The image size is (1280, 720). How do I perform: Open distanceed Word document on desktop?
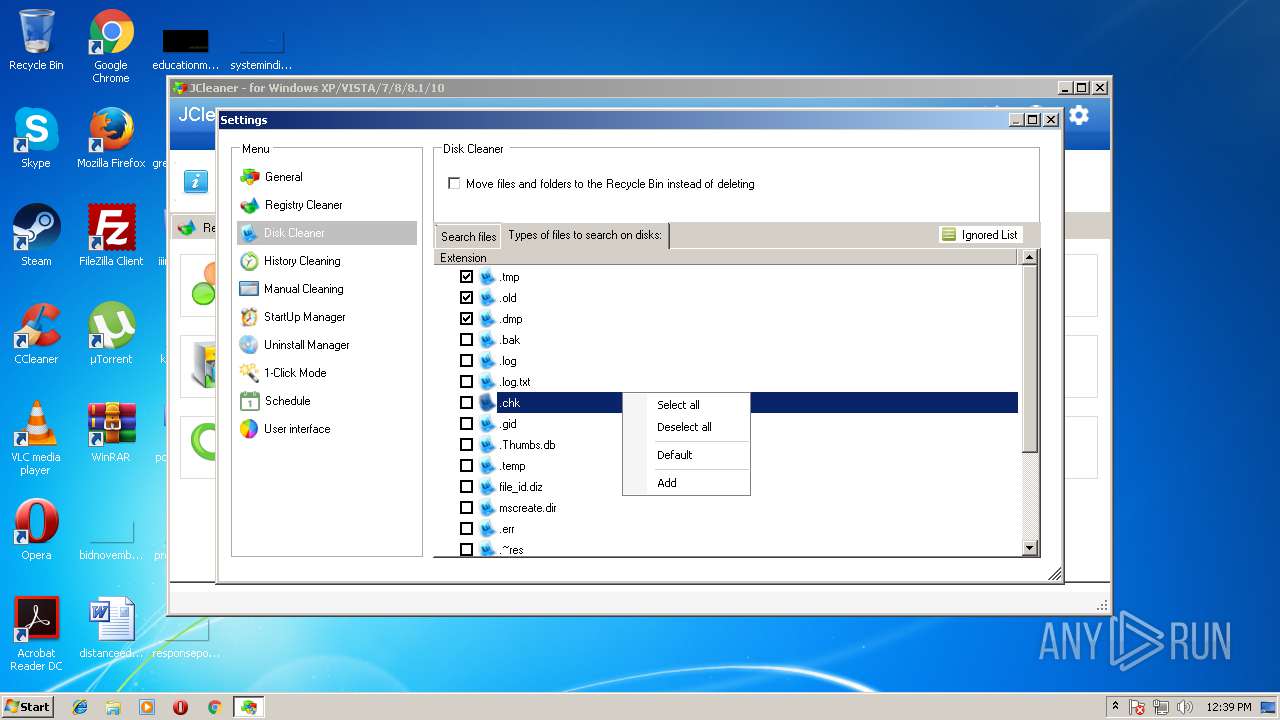pos(111,628)
